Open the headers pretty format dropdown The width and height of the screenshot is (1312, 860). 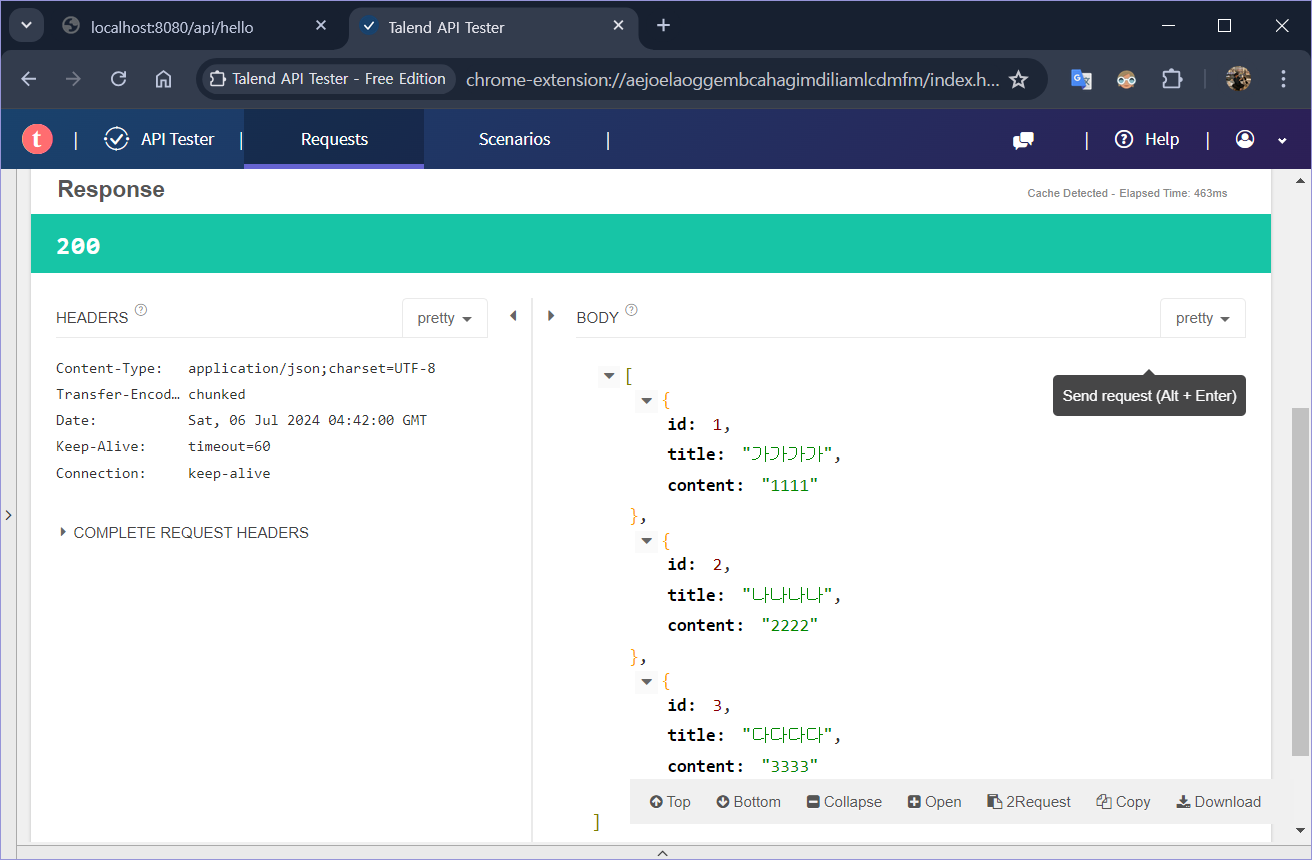coord(444,318)
